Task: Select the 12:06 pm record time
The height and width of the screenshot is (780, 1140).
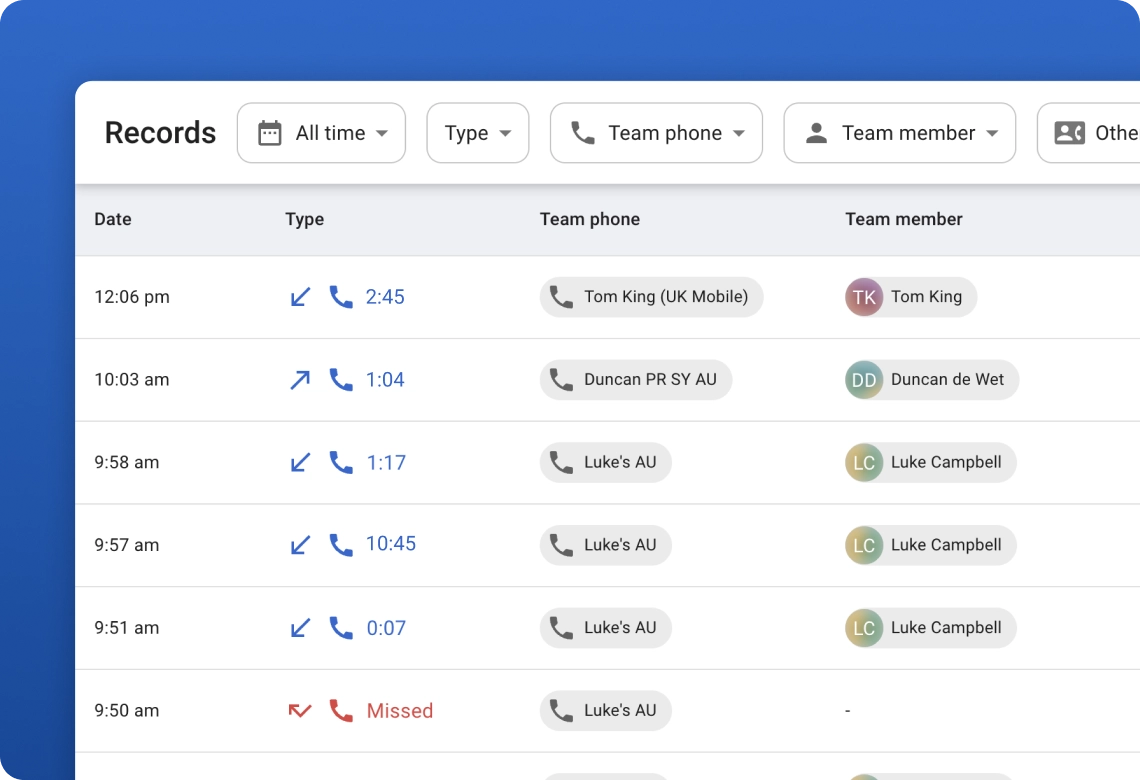Action: tap(132, 297)
